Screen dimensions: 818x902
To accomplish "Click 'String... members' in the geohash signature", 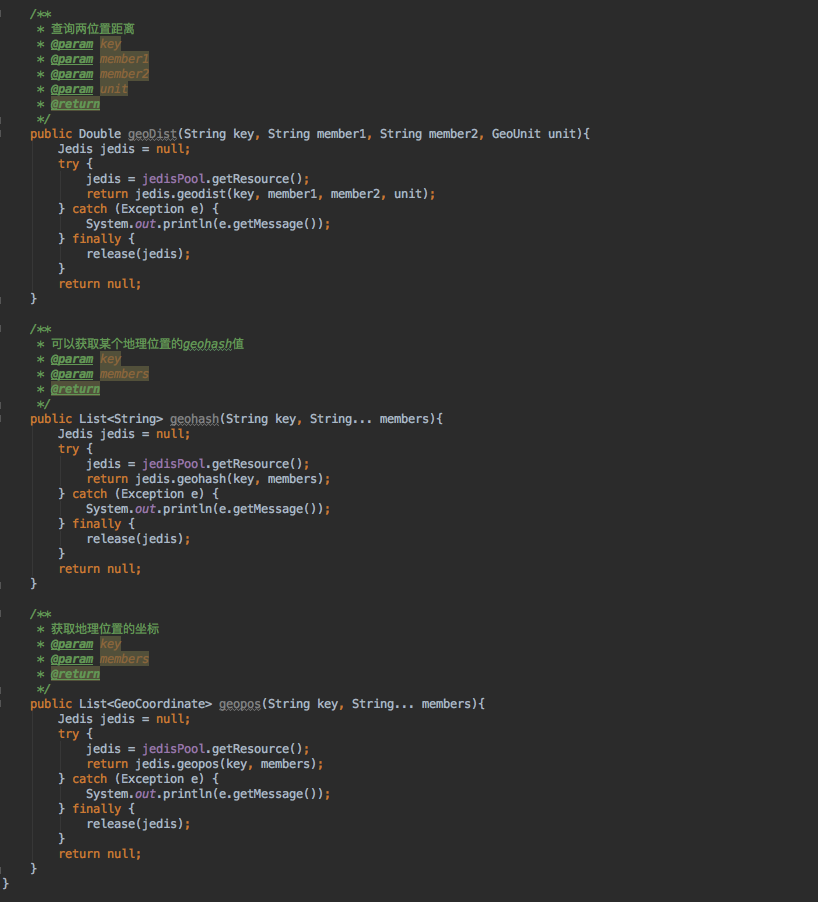I will click(x=370, y=419).
